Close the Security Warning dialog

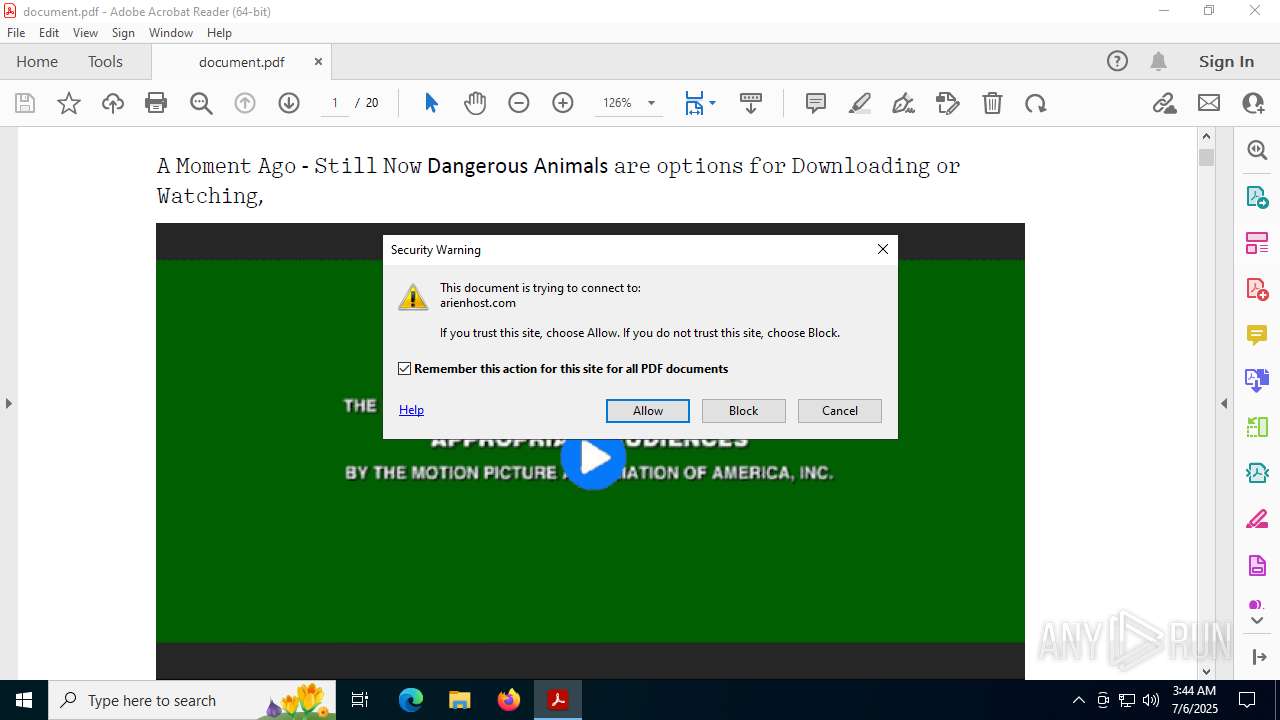(883, 249)
